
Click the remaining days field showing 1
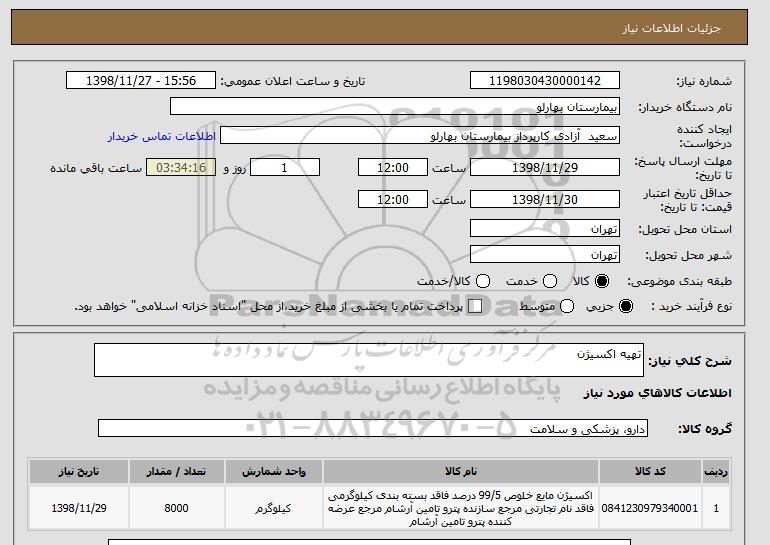pyautogui.click(x=285, y=167)
